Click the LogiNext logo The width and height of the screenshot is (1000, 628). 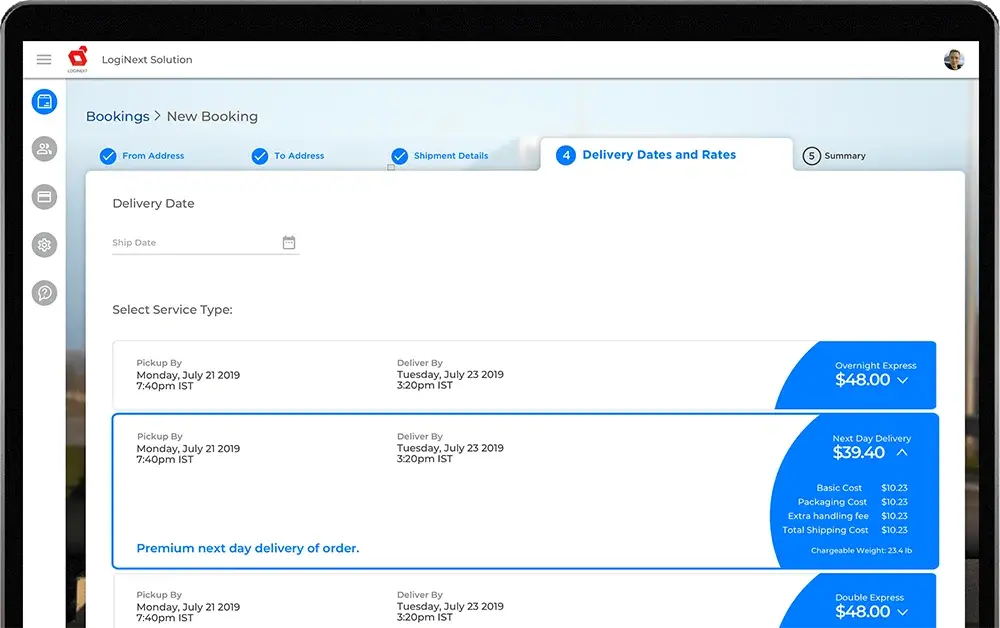pos(78,59)
